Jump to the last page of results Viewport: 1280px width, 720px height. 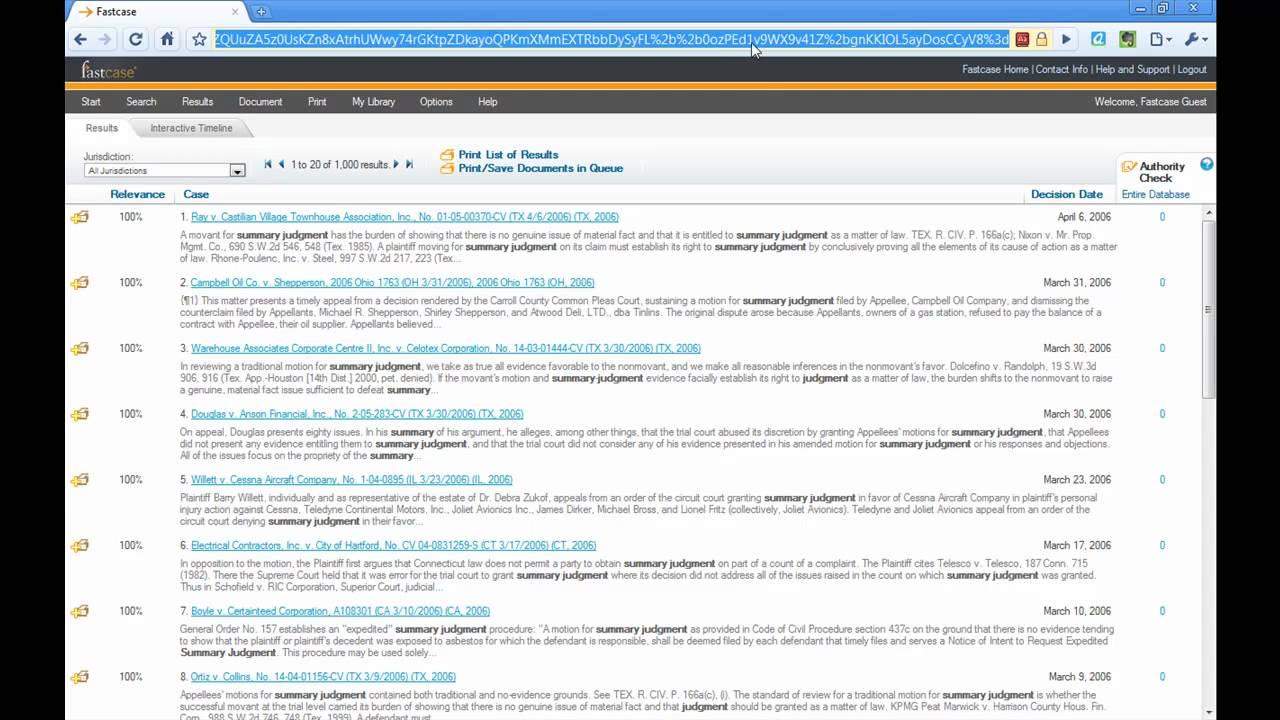tap(409, 164)
